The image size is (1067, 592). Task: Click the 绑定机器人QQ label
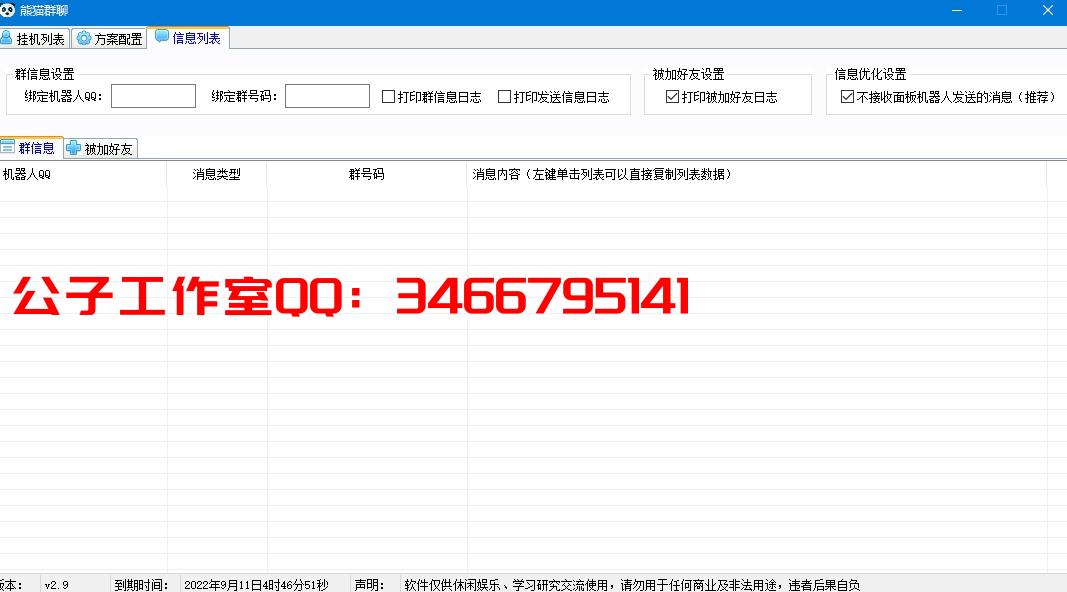click(63, 97)
